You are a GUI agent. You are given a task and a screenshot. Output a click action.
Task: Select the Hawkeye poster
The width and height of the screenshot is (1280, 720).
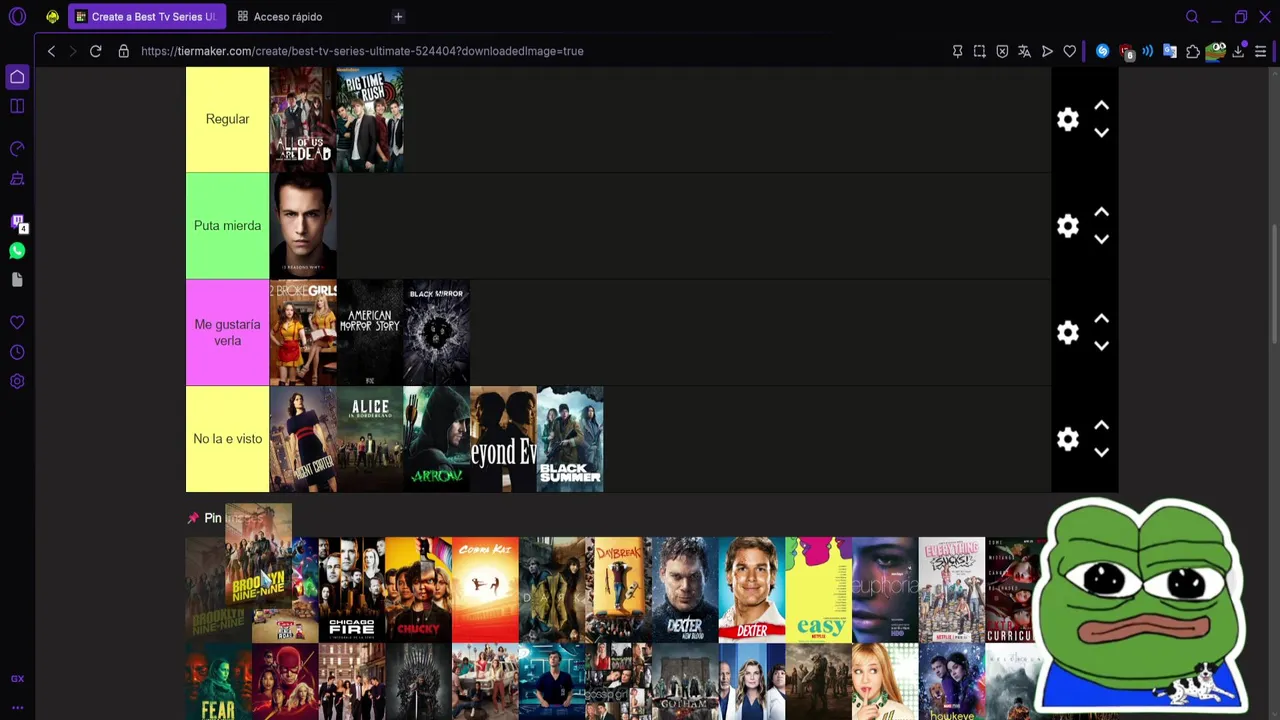952,682
